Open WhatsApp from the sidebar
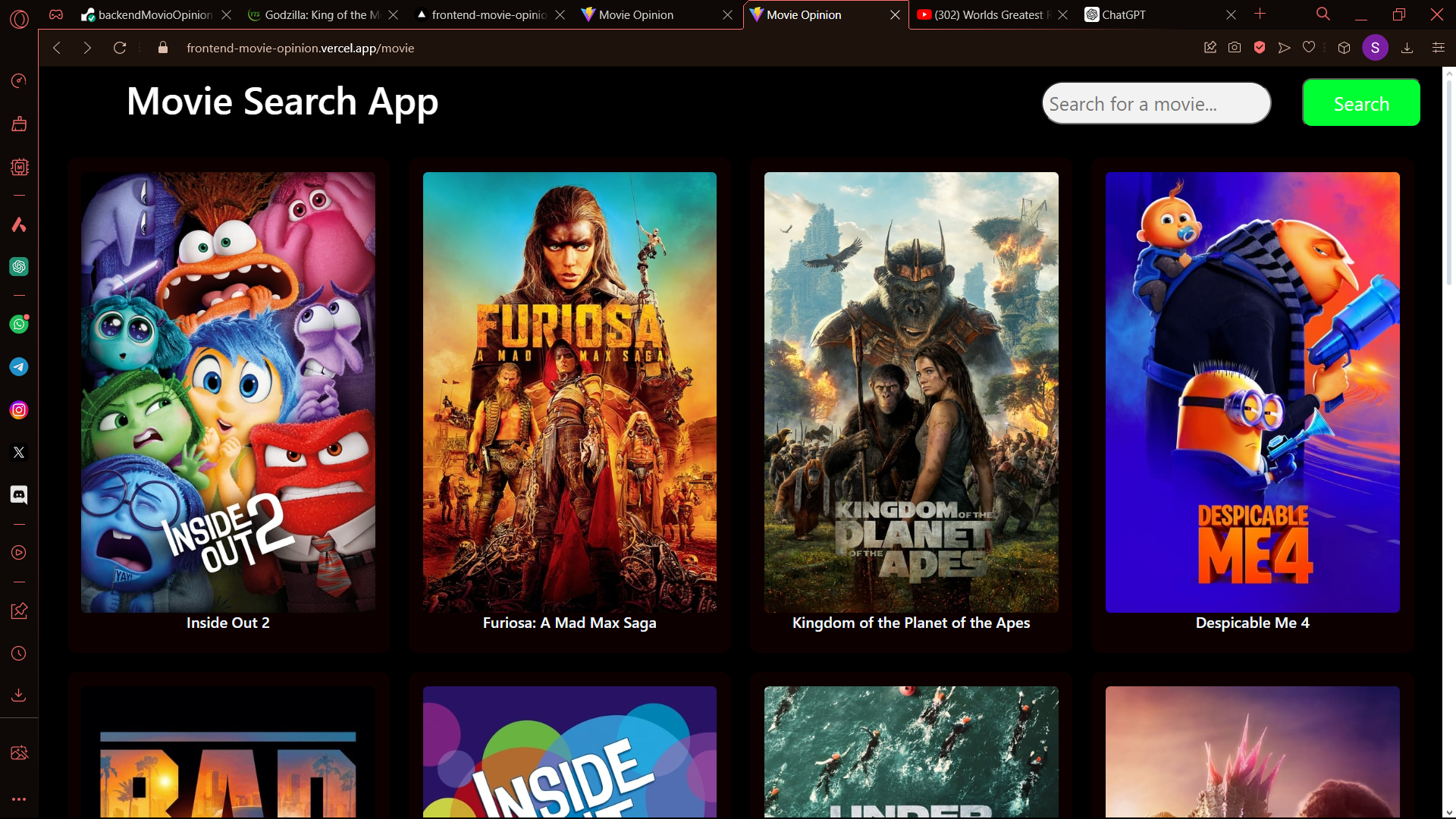 tap(19, 325)
